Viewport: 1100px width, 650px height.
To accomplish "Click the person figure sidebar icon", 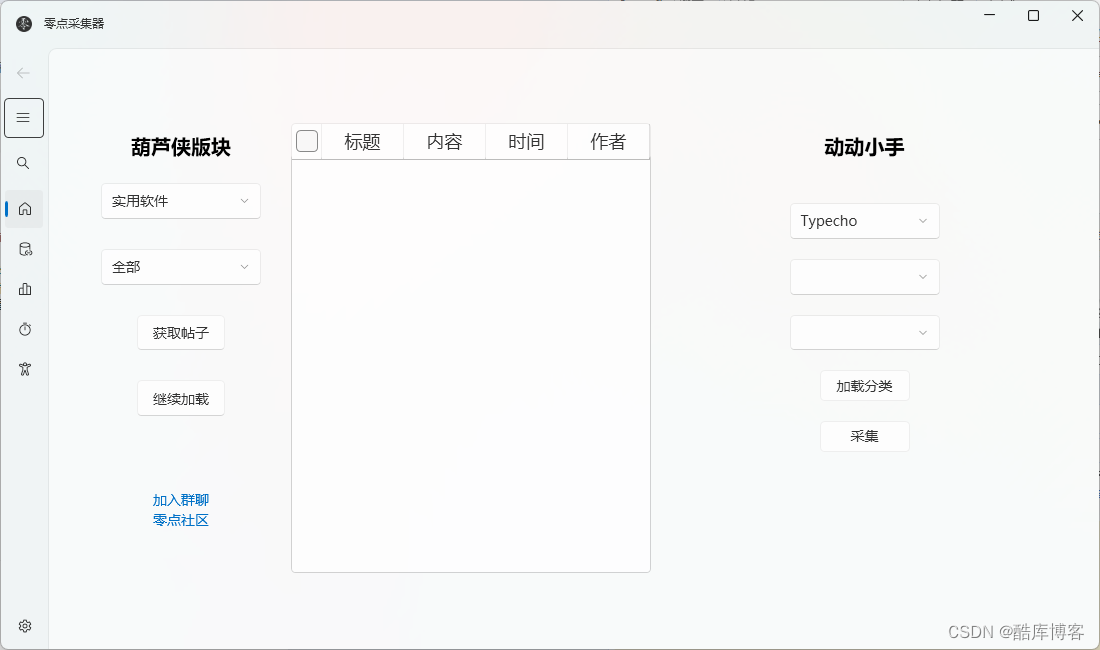I will [25, 369].
